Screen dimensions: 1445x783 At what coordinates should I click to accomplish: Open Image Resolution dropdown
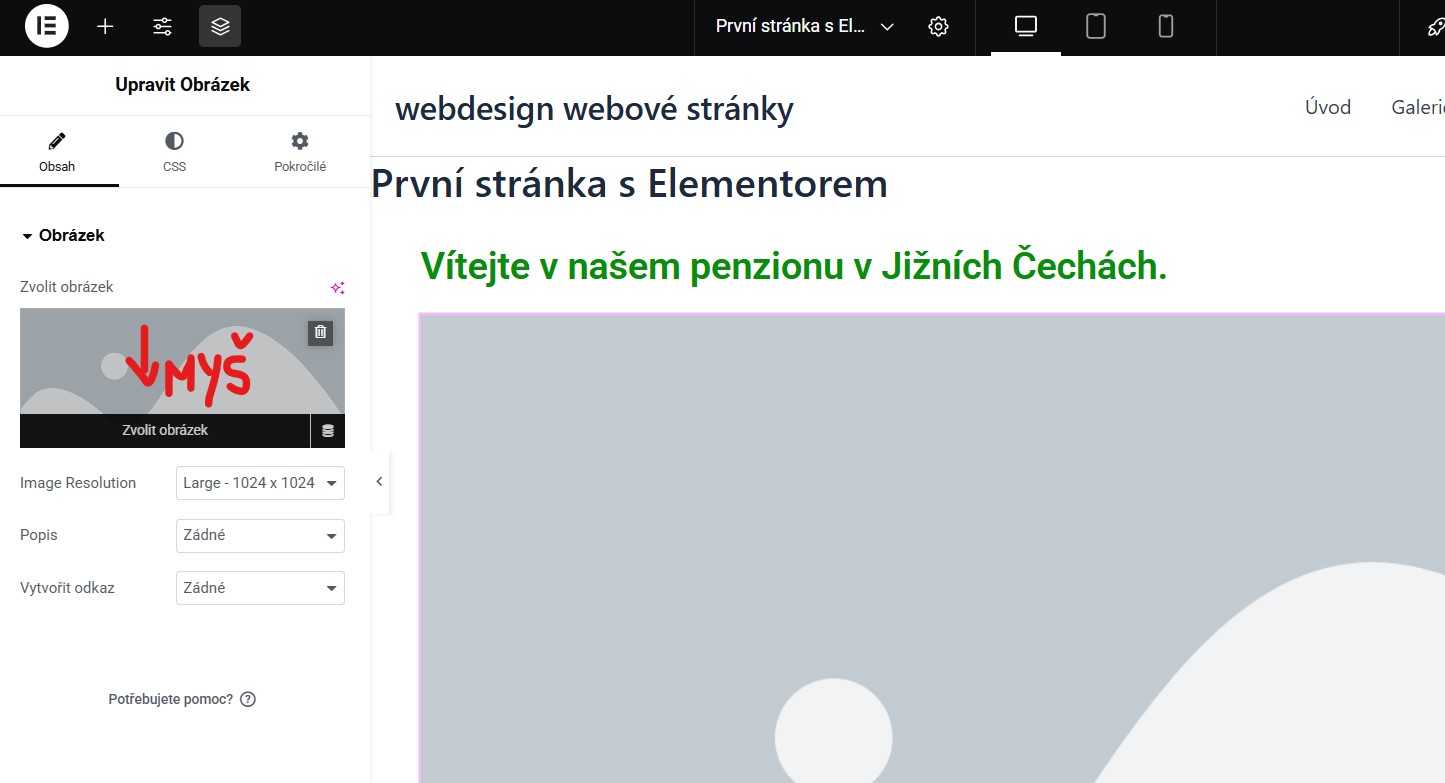[260, 483]
